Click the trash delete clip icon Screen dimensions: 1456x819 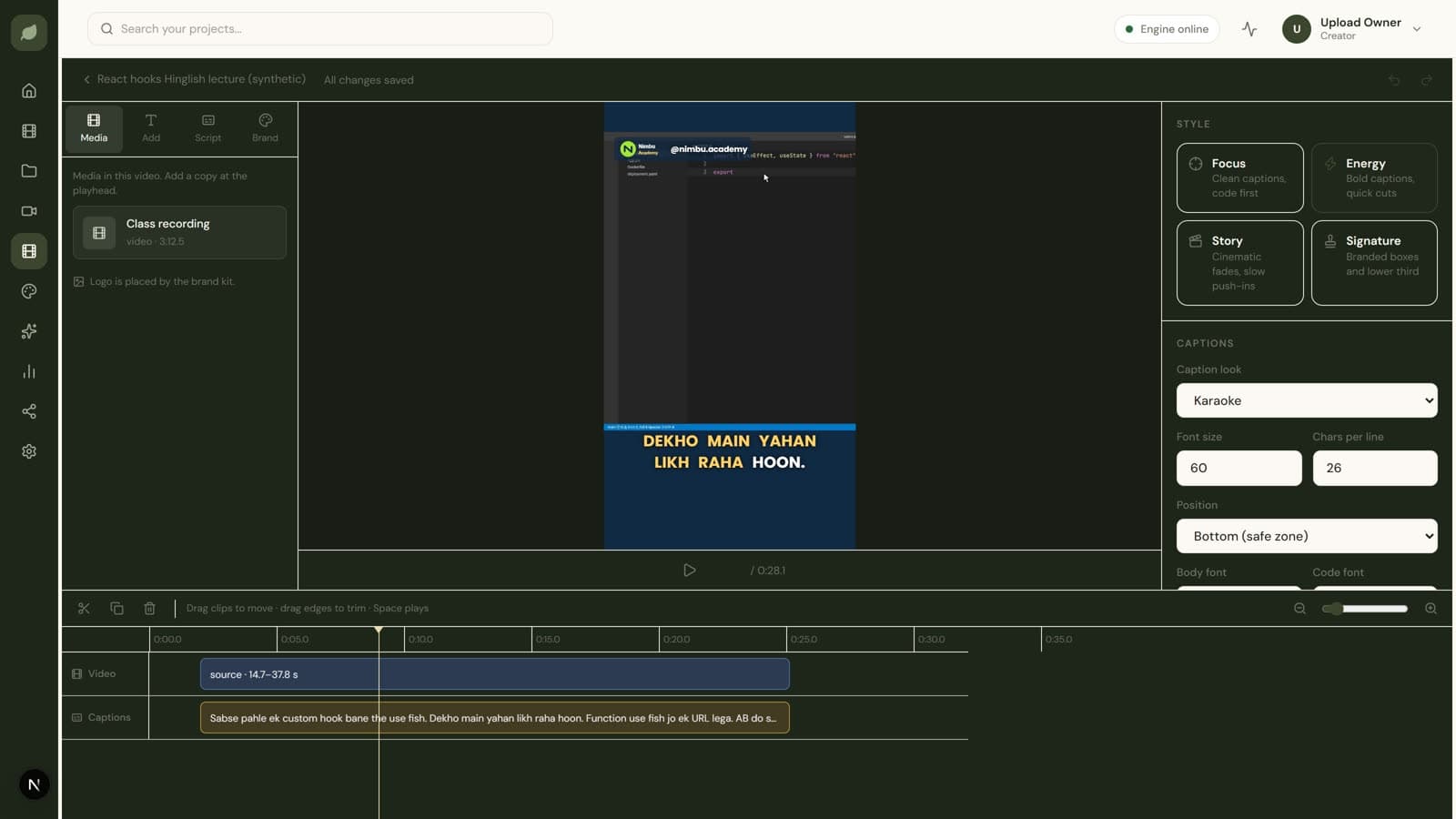(149, 608)
